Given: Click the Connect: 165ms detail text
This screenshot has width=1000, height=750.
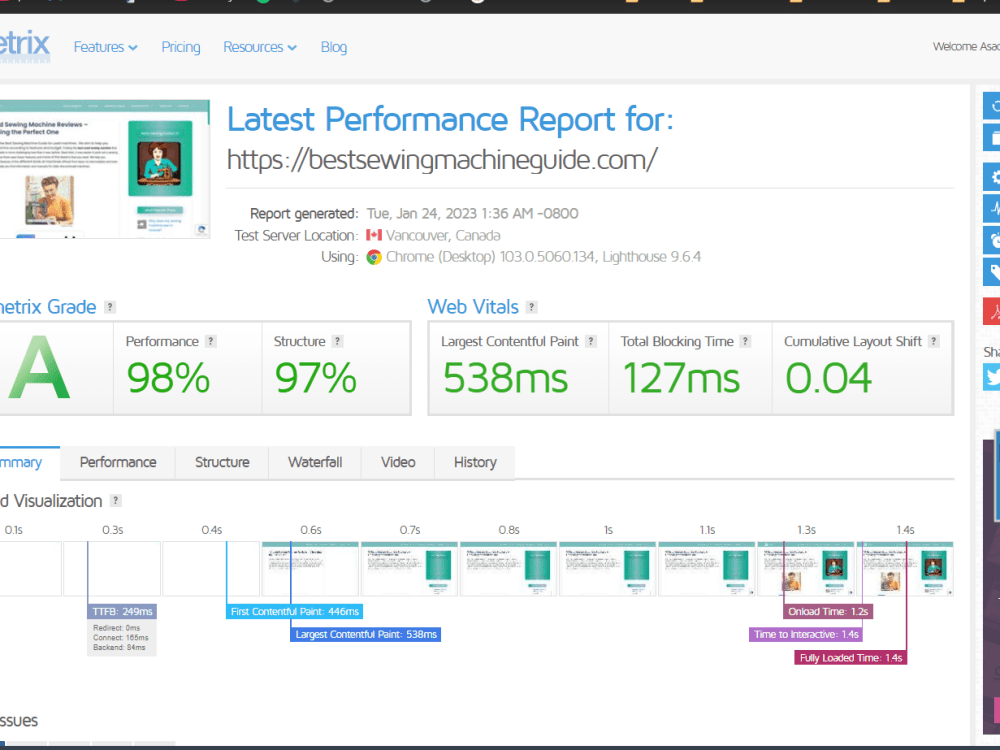Looking at the screenshot, I should 121,638.
